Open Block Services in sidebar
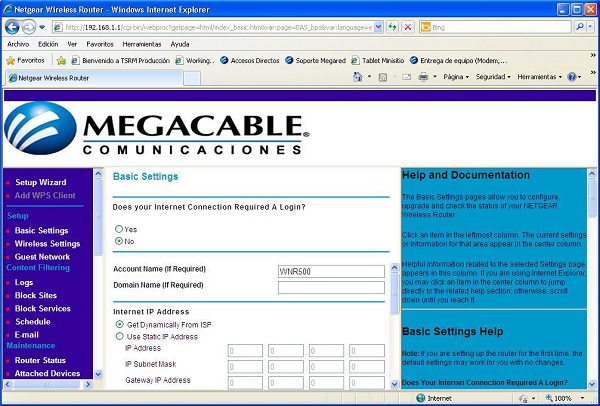The image size is (600, 406). click(x=42, y=308)
